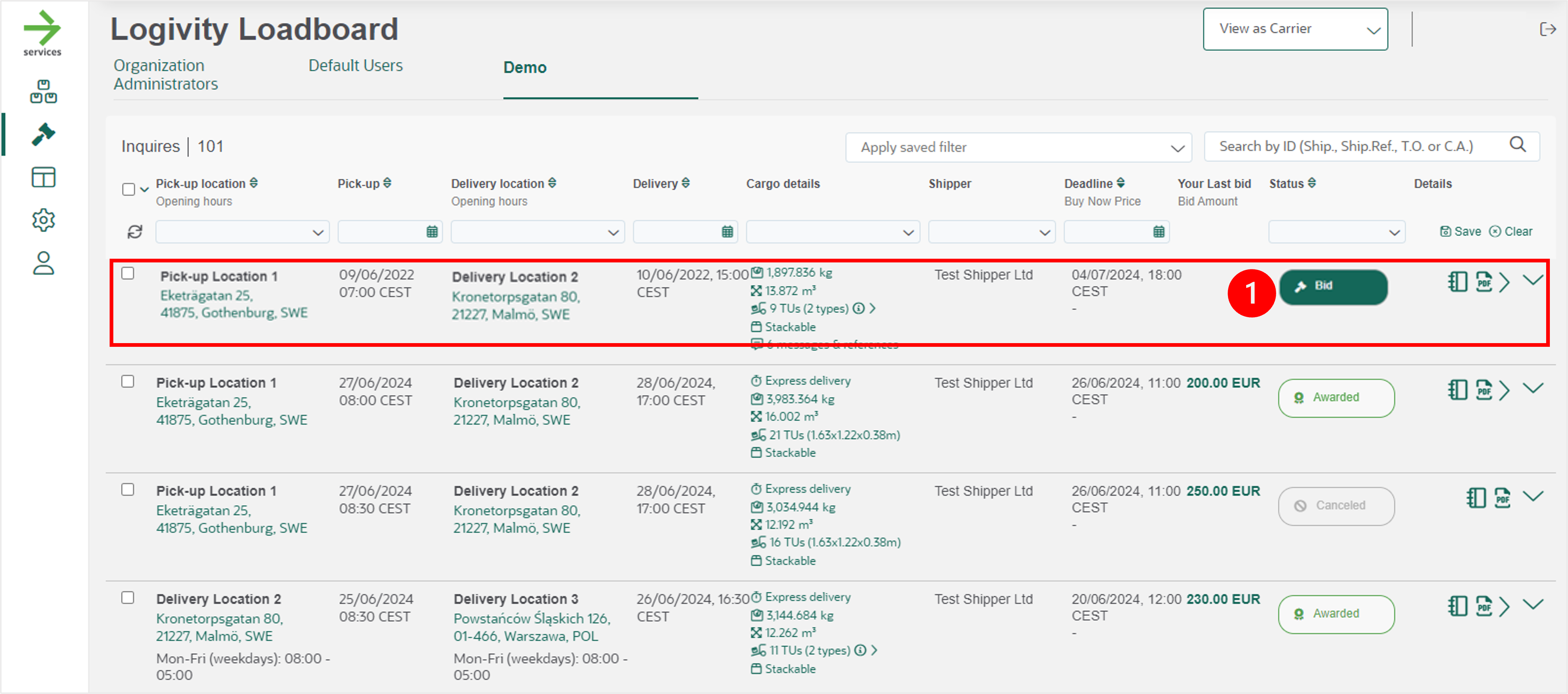Image resolution: width=1568 pixels, height=694 pixels.
Task: Open the View as Carrier dropdown
Action: point(1295,29)
